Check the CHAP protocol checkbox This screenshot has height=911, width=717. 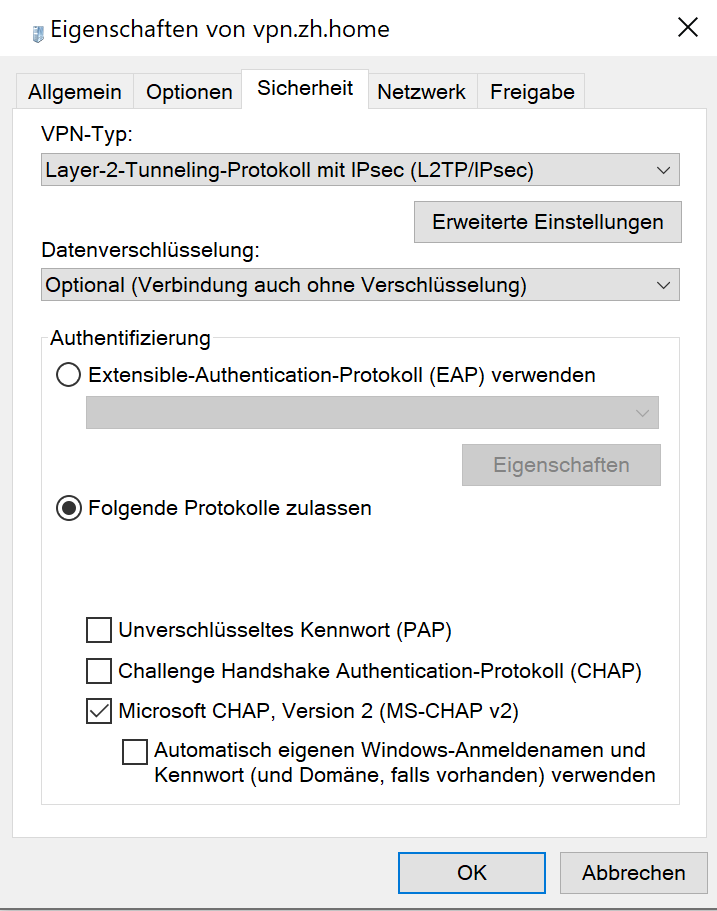click(99, 670)
